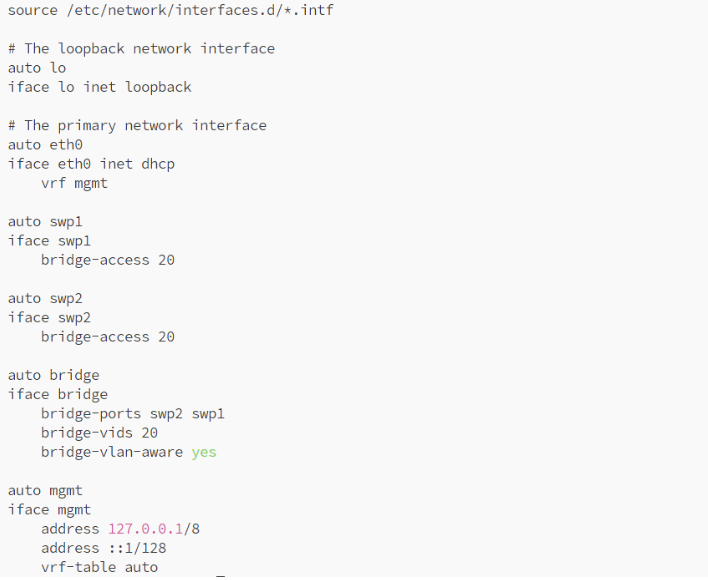
Task: Click the green 'yes' value
Action: coord(204,452)
